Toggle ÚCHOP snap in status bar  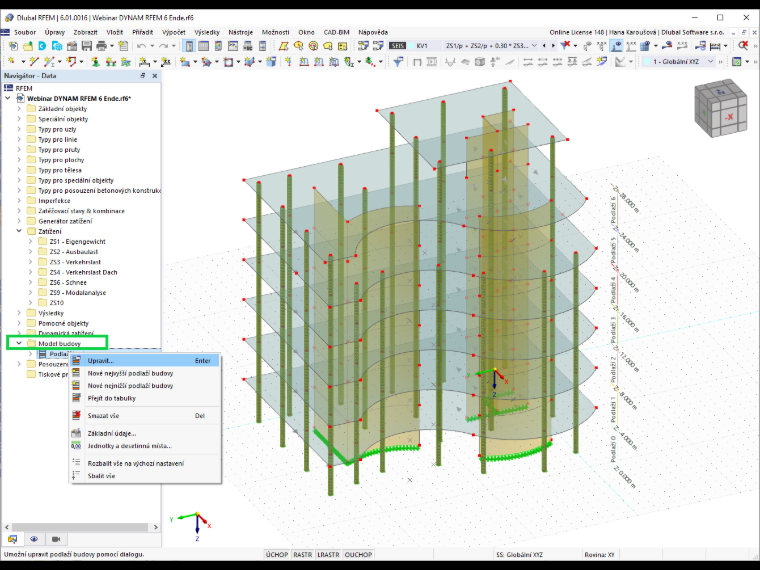coord(277,554)
